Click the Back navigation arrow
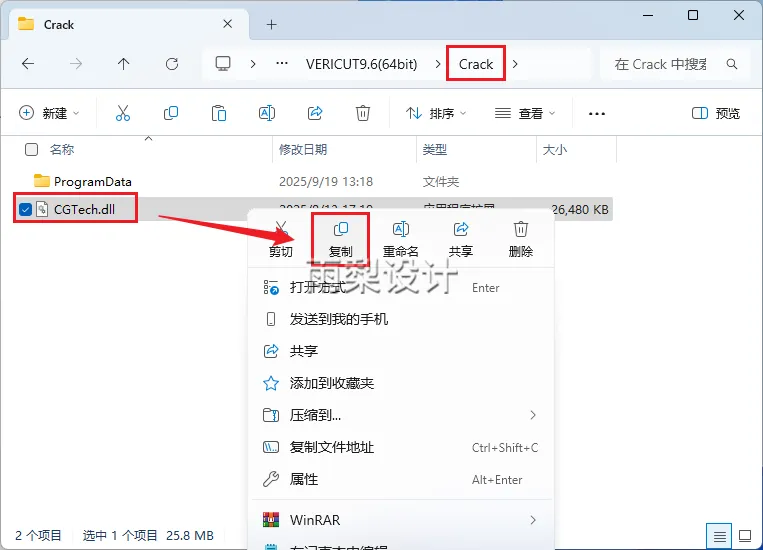The width and height of the screenshot is (763, 550). coord(28,64)
